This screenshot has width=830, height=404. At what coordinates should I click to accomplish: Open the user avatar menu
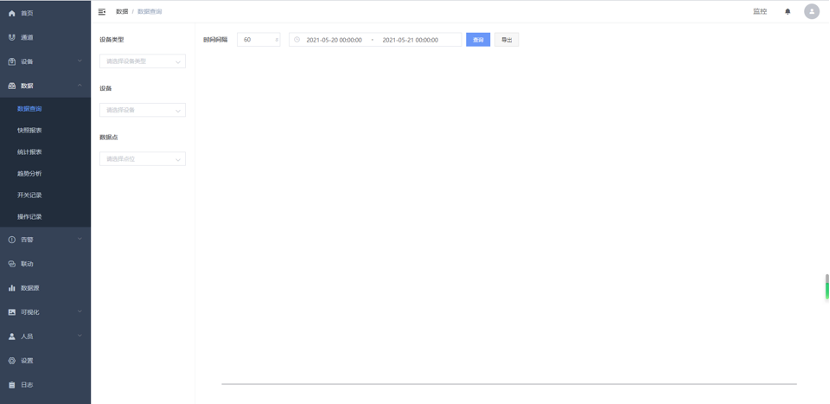click(x=811, y=12)
